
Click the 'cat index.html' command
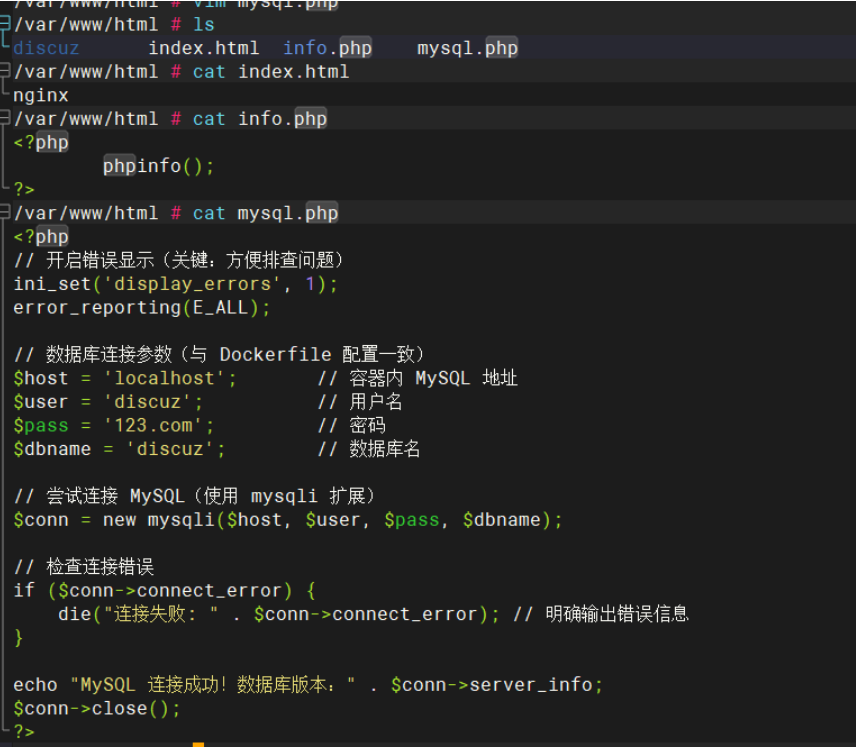tap(271, 72)
